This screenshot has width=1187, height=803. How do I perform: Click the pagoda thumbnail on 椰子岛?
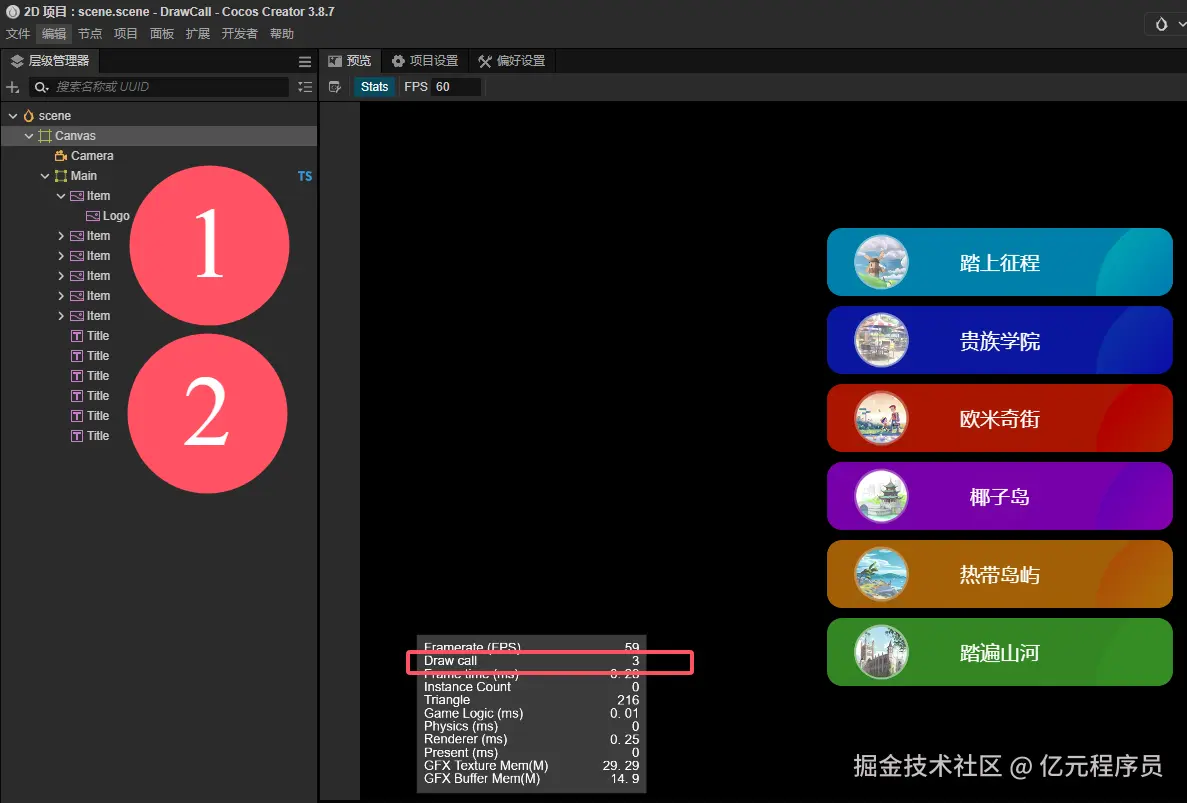[x=881, y=496]
